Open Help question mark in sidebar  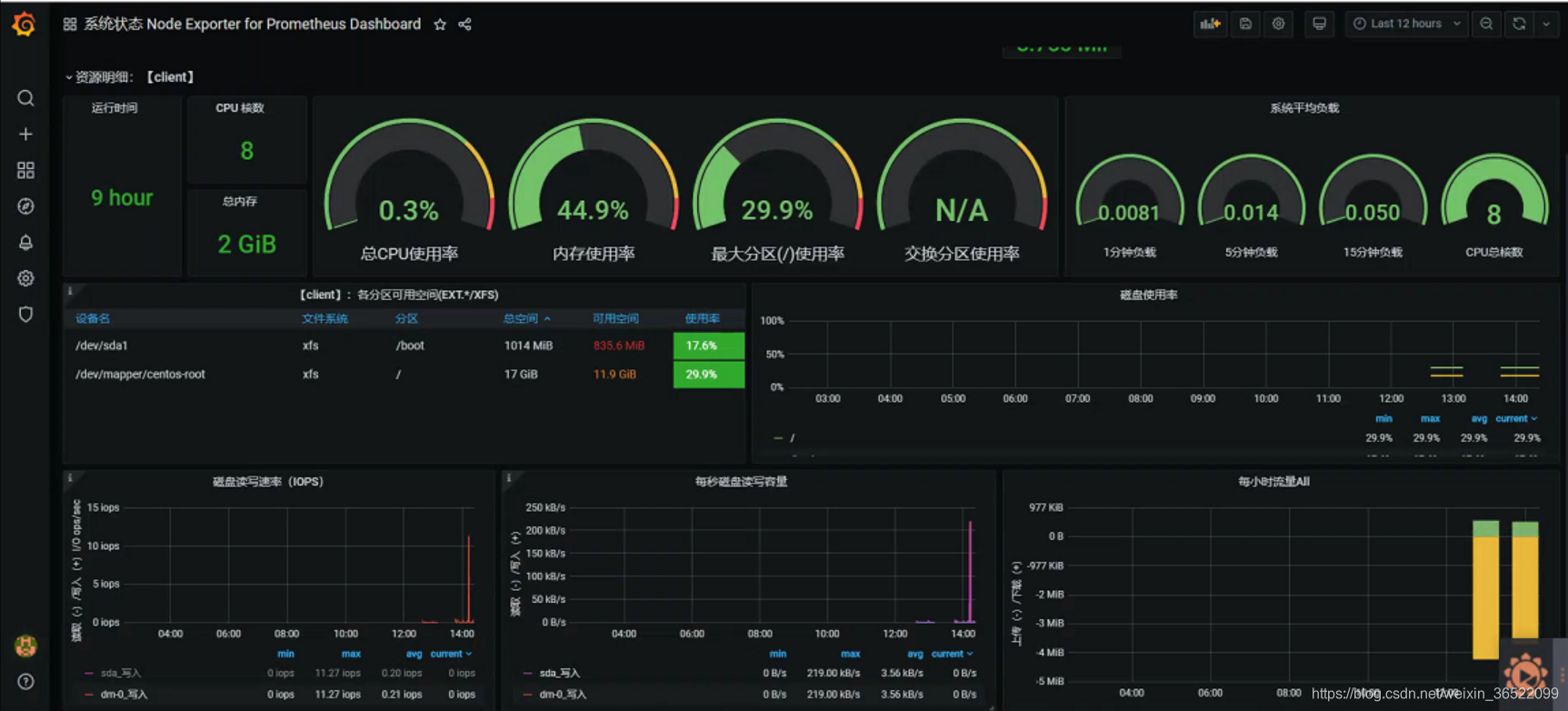tap(25, 681)
